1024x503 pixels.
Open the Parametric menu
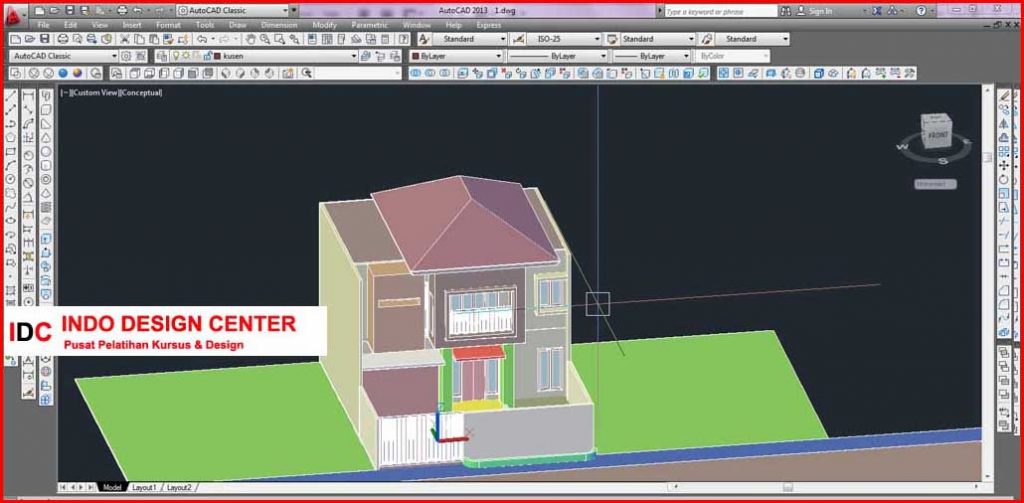point(370,25)
